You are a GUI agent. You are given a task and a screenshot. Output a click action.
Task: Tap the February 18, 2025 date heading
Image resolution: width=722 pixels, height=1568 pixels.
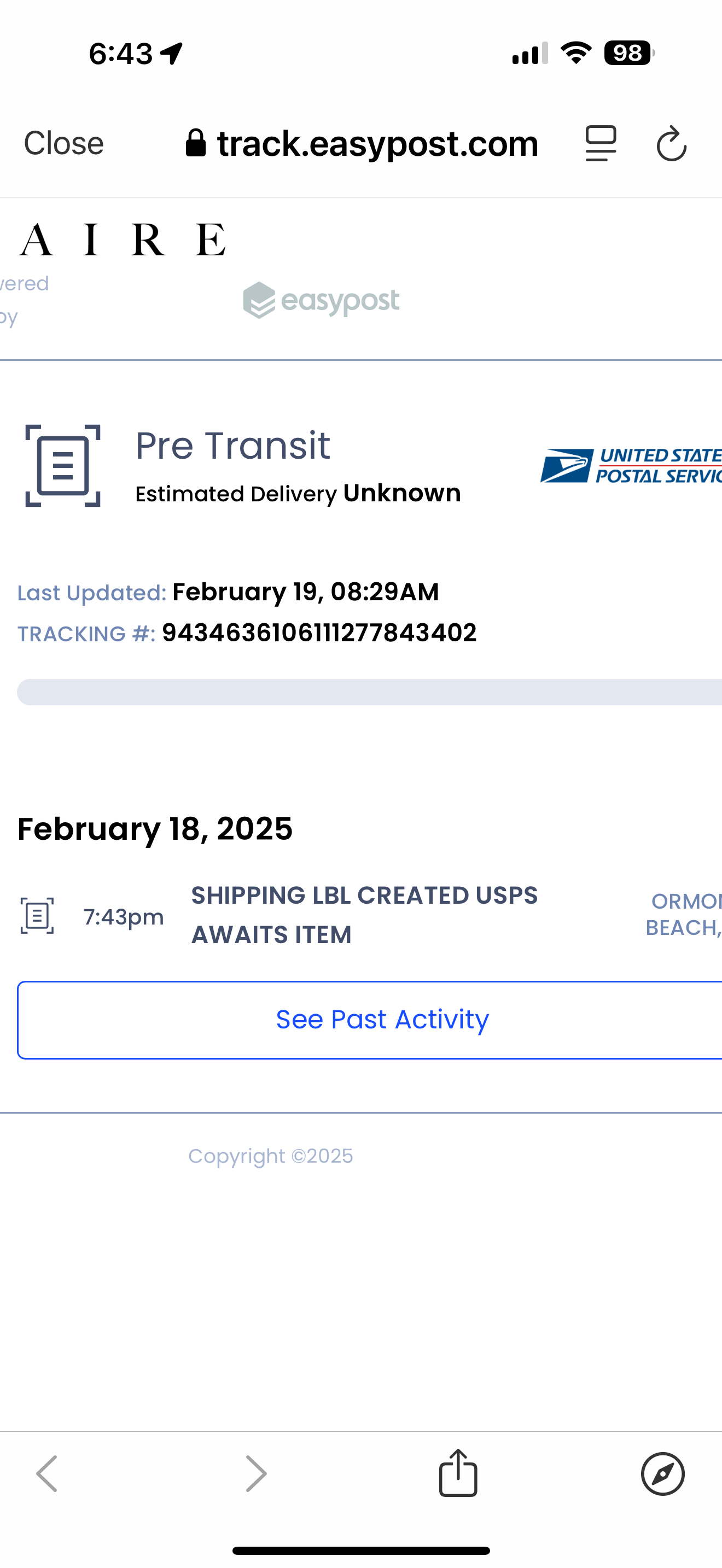coord(155,829)
